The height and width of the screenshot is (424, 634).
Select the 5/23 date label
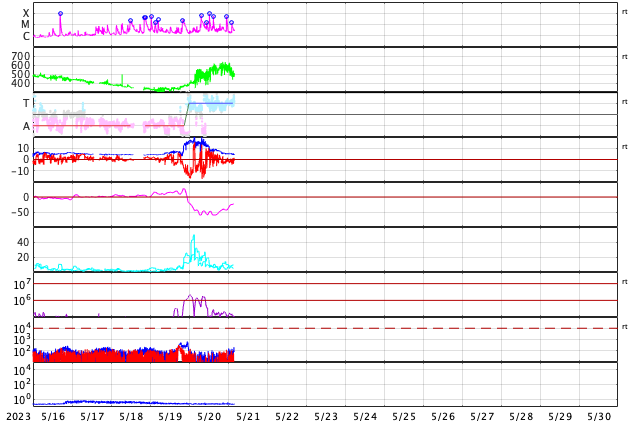tap(326, 417)
